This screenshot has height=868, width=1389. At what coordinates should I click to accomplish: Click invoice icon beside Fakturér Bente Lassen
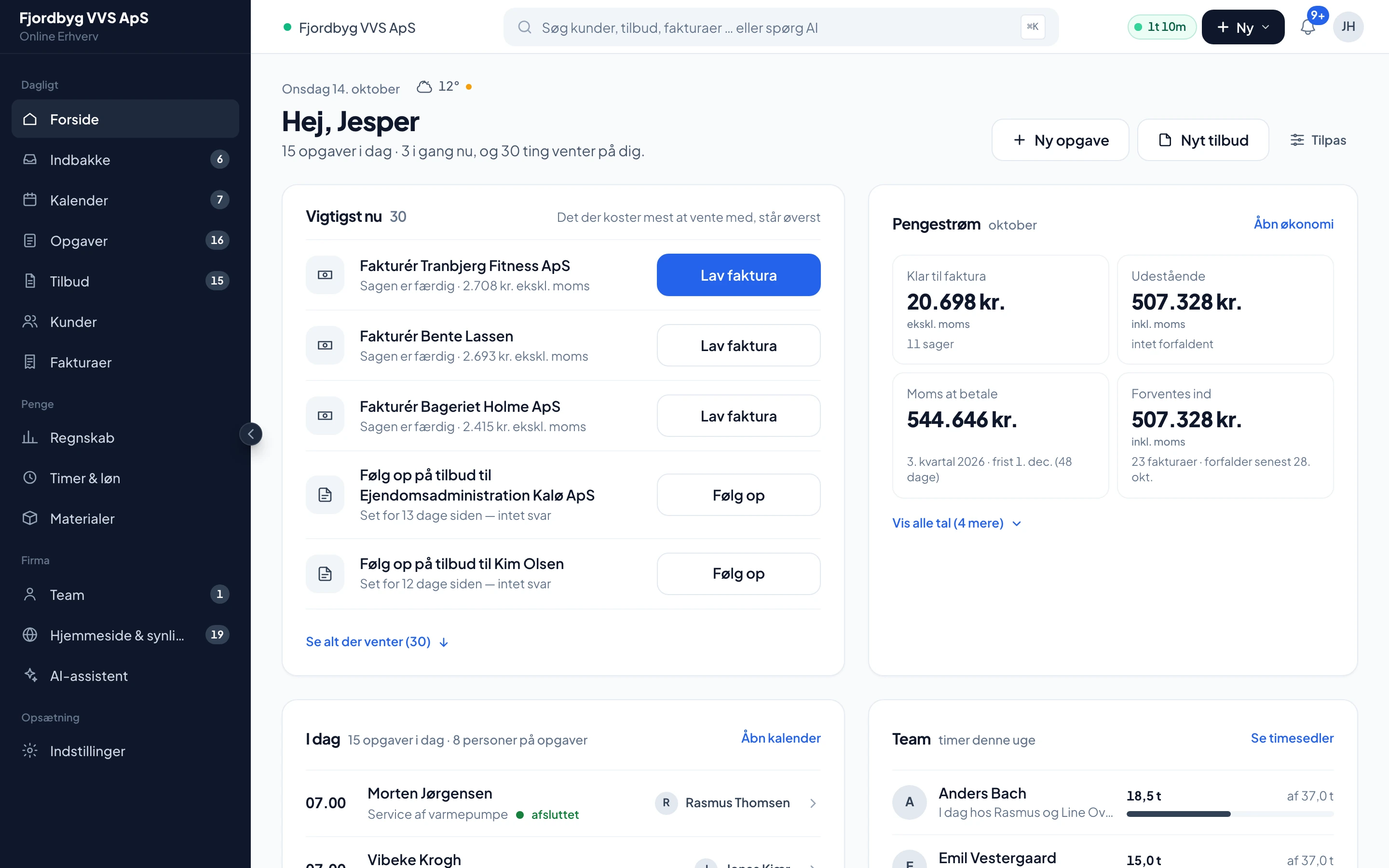point(325,345)
